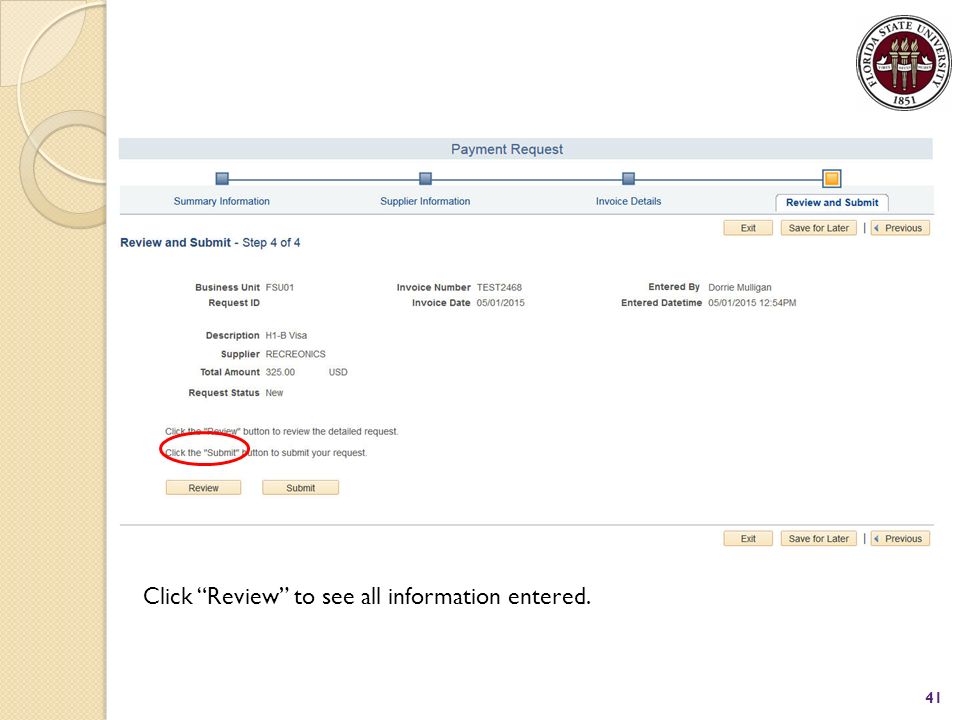Image resolution: width=960 pixels, height=720 pixels.
Task: Click the Review and Submit Step 4 heading
Action: coord(210,242)
